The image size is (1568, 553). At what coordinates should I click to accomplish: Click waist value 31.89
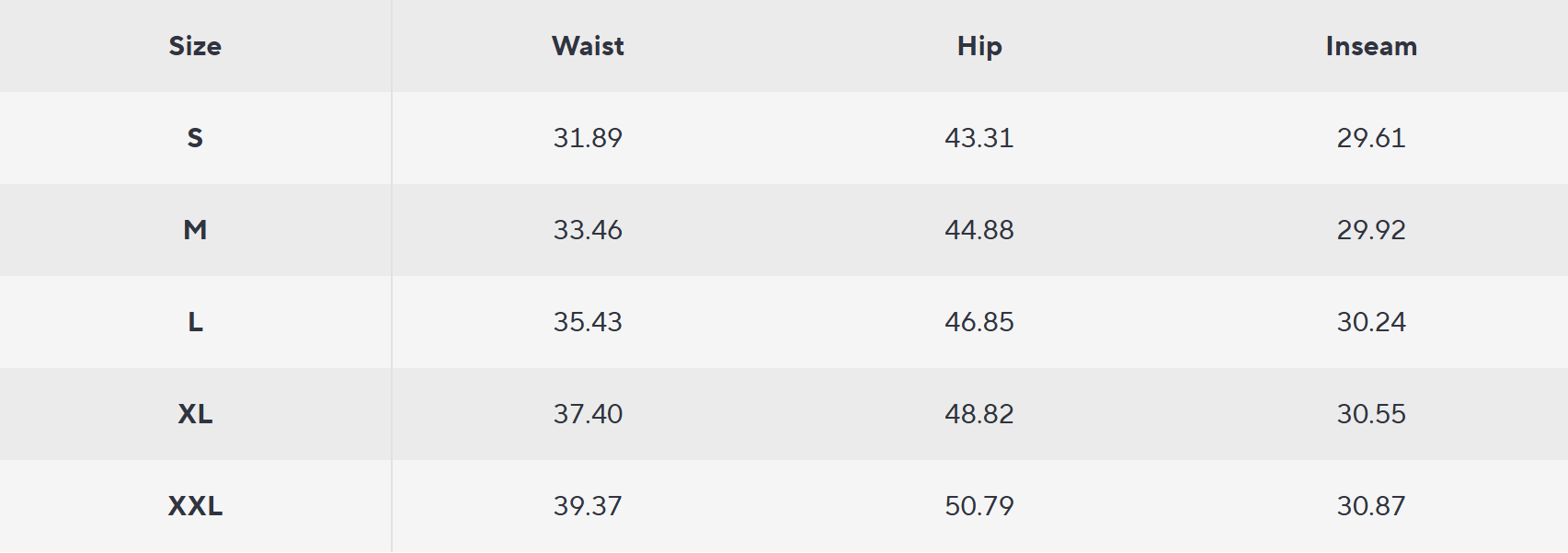[x=588, y=138]
